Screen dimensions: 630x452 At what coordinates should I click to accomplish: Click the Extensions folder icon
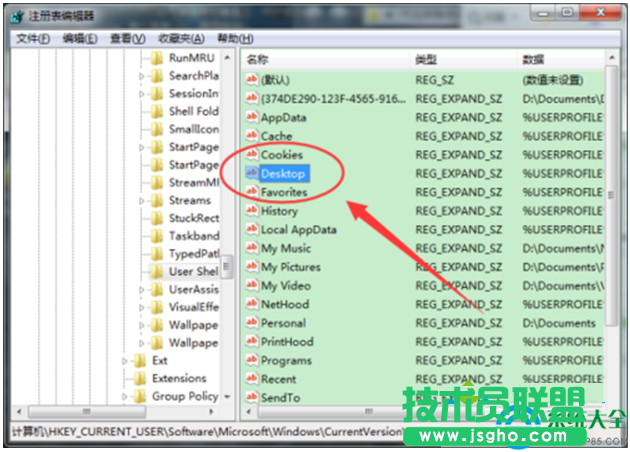click(140, 378)
